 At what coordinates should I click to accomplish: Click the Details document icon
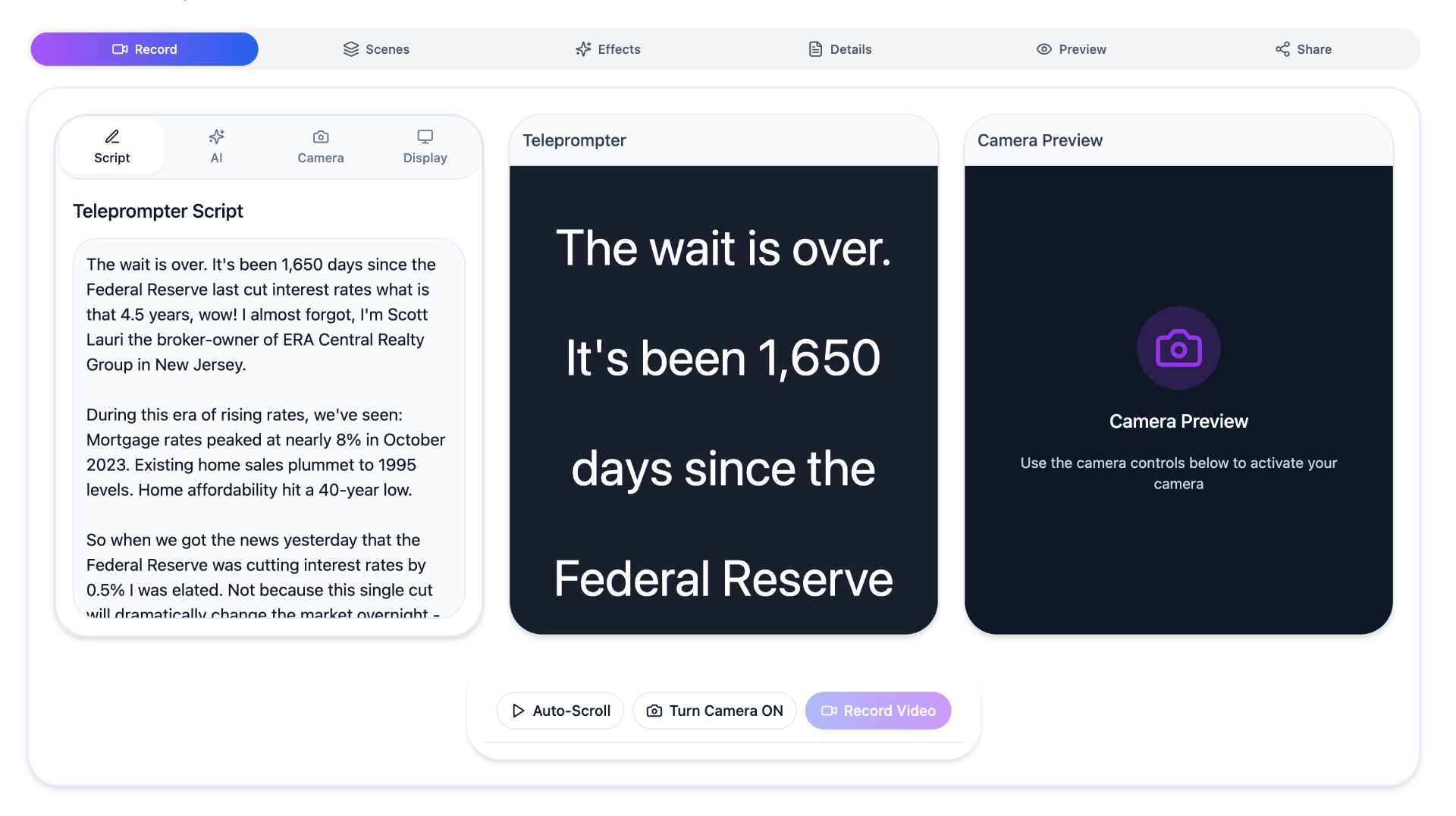pos(815,49)
